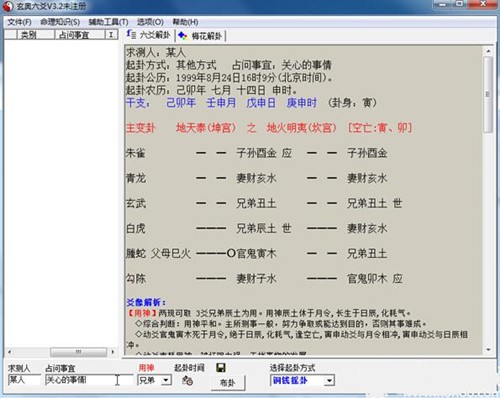
Task: Open the 帮助(H) menu
Action: pyautogui.click(x=185, y=22)
